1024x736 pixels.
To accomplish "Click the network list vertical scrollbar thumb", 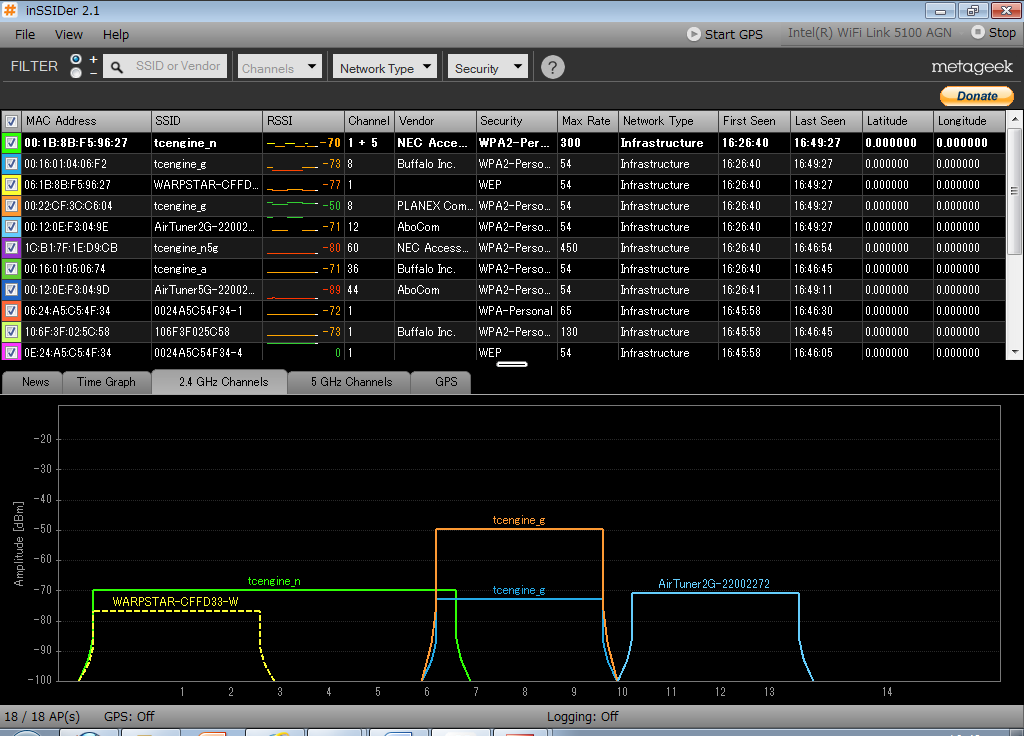I will (x=1015, y=191).
